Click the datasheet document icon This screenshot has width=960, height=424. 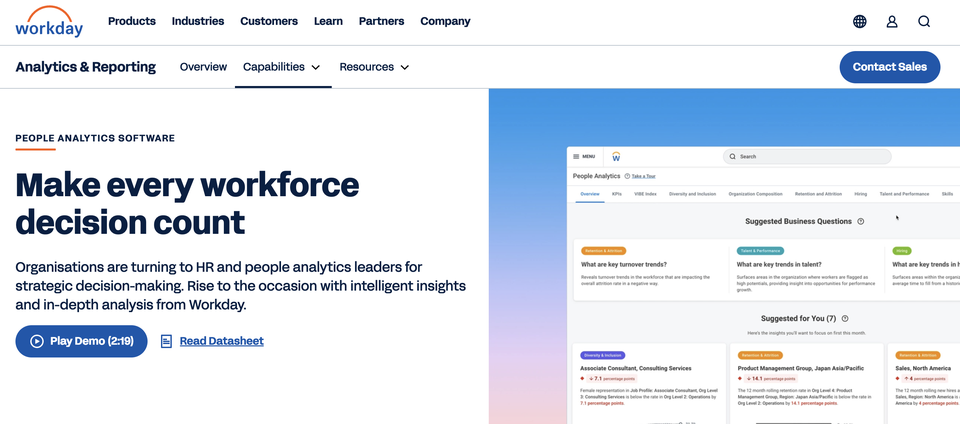coord(166,341)
